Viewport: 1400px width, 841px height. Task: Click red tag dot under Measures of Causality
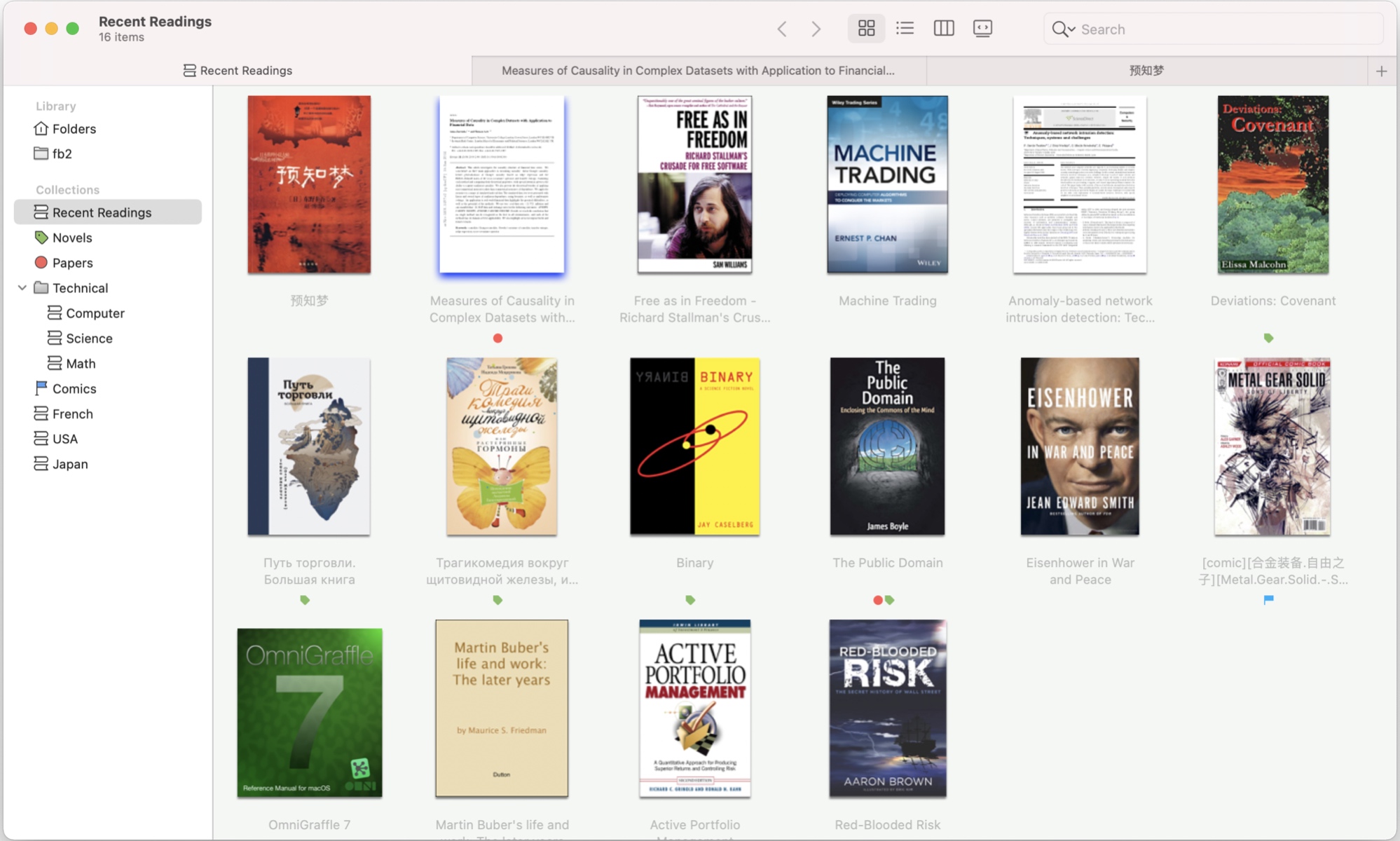[497, 339]
